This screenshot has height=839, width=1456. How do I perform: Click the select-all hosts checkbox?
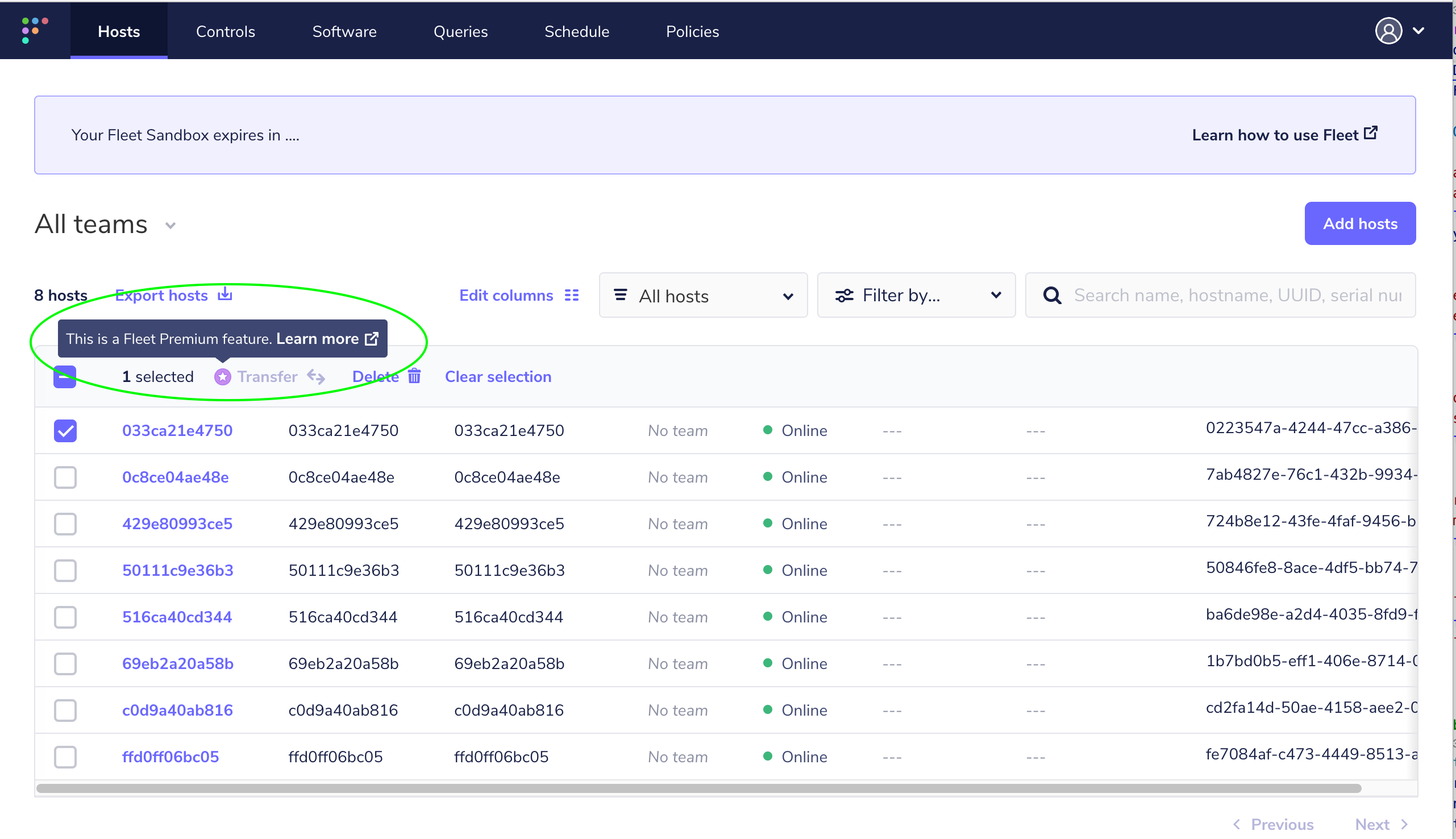click(x=65, y=376)
